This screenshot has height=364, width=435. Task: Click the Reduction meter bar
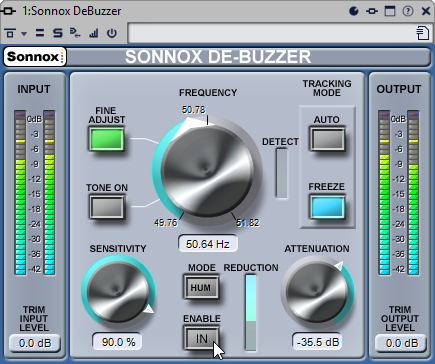tap(251, 313)
